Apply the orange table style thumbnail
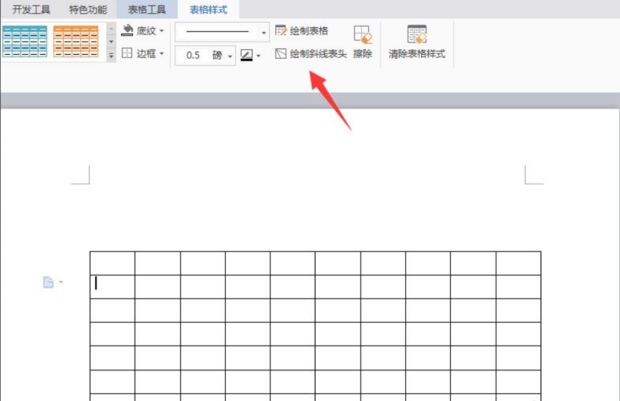The image size is (620, 401). [x=76, y=41]
